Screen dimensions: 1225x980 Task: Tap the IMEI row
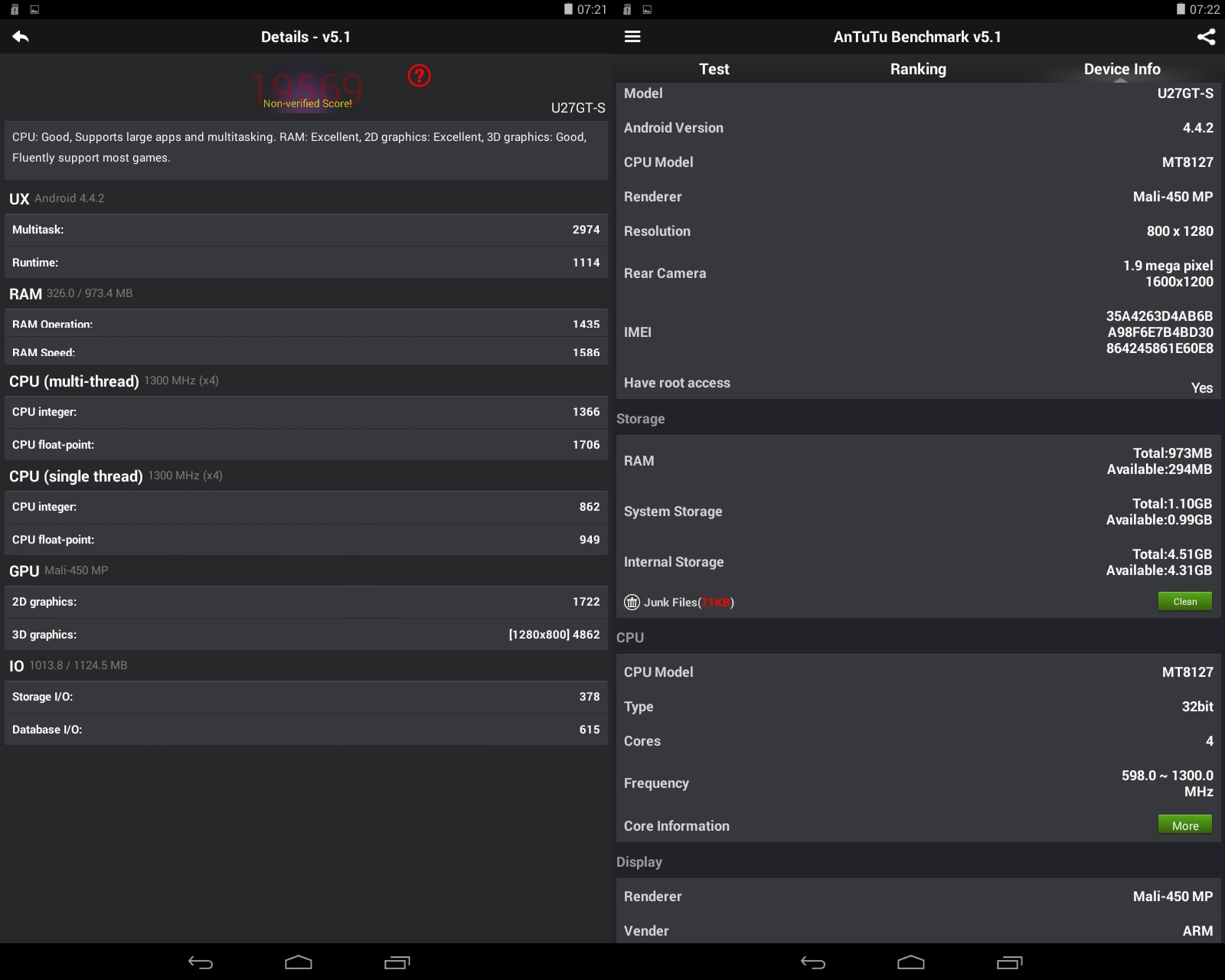coord(919,332)
